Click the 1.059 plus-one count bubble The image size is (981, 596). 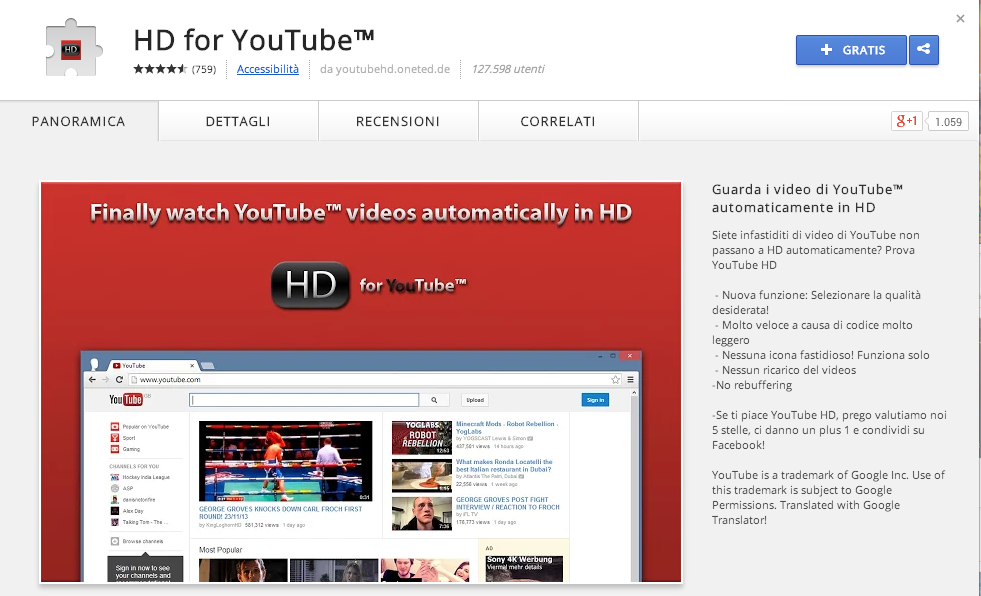click(948, 122)
